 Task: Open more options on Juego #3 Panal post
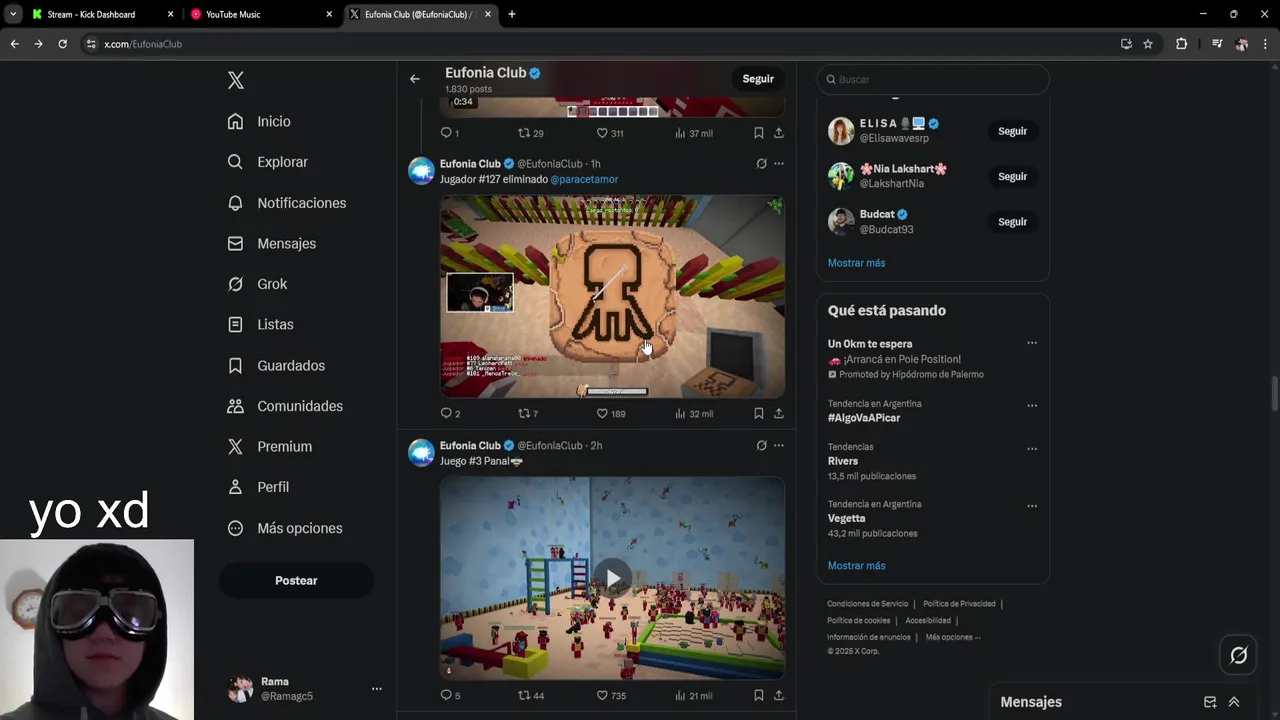779,446
